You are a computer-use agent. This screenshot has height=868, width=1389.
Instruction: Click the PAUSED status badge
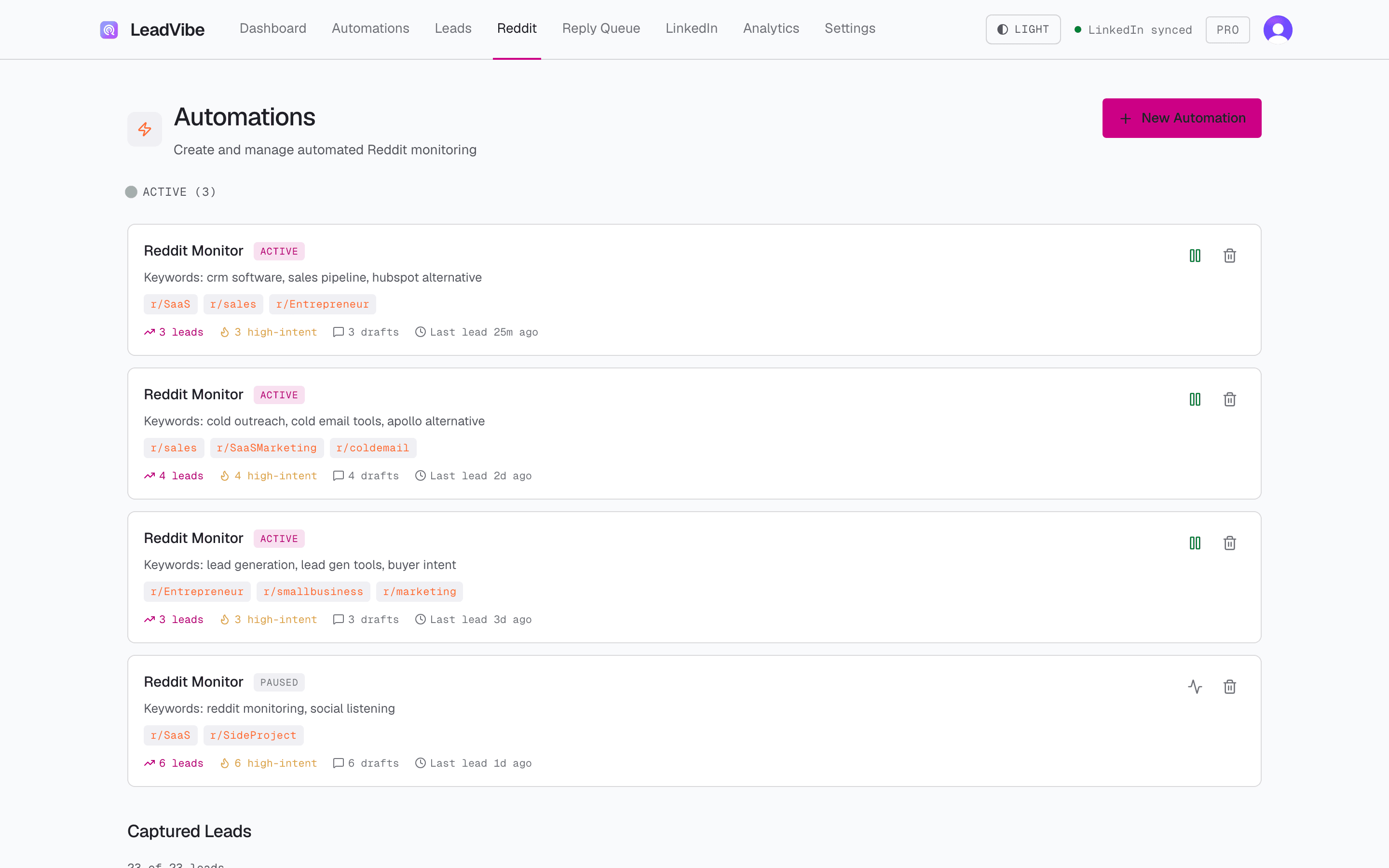coord(279,682)
